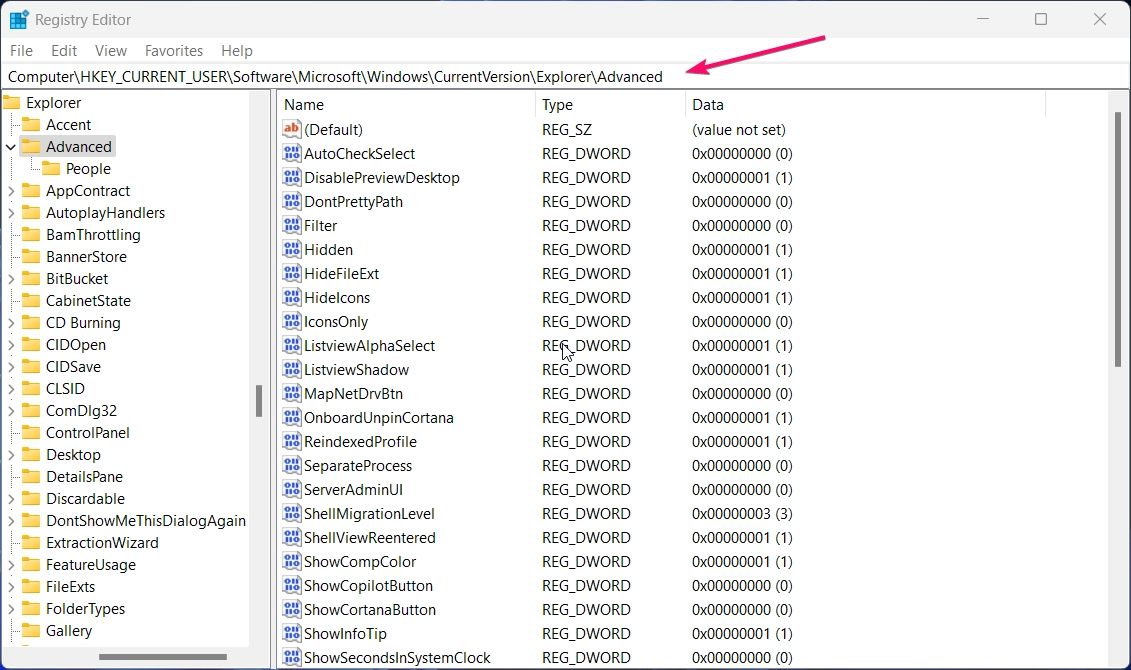
Task: Select the Explorer key in the tree
Action: coord(53,102)
